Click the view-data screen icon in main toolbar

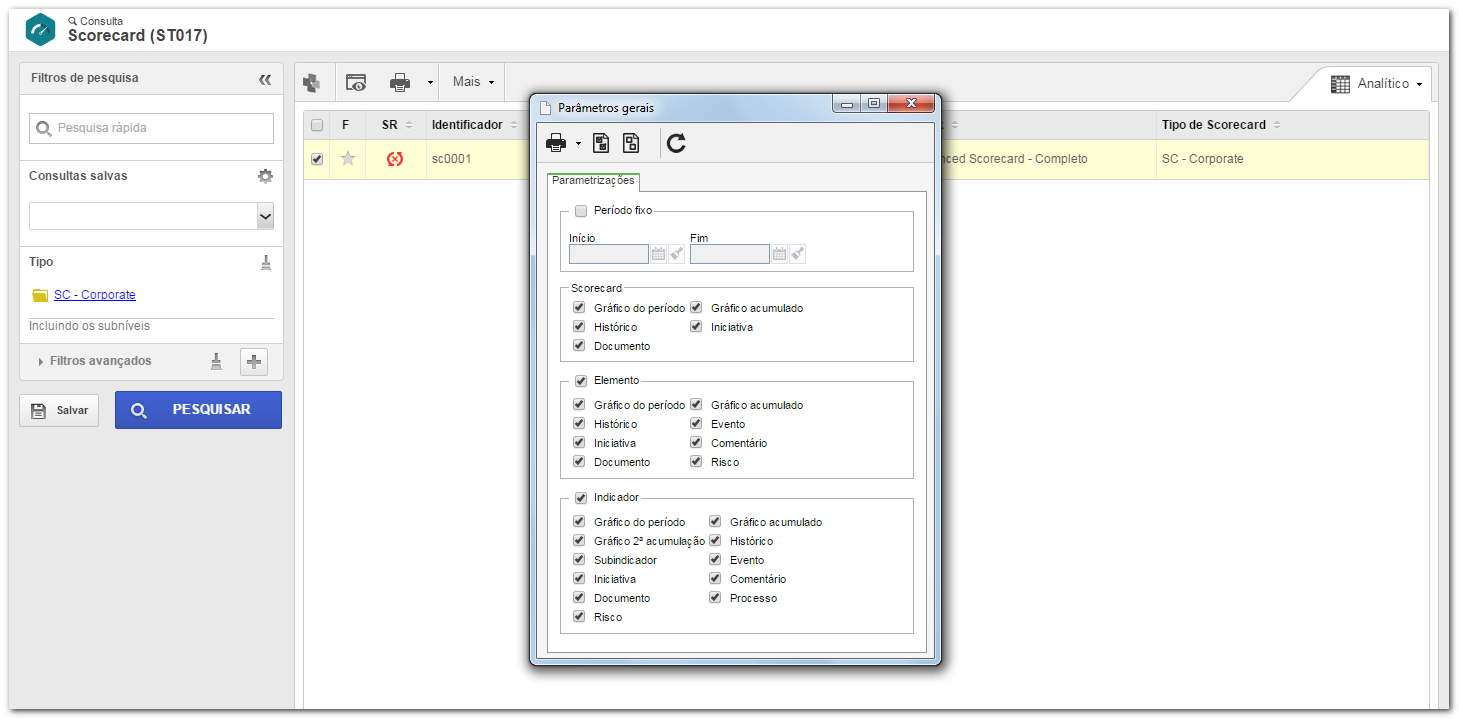pyautogui.click(x=356, y=82)
